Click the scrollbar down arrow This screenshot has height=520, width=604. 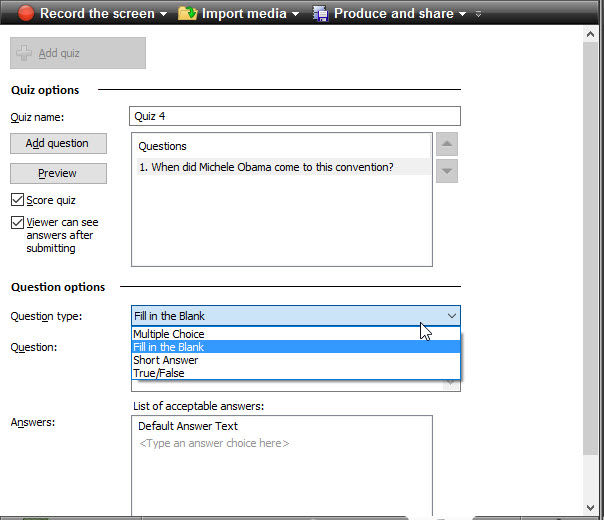[x=590, y=508]
